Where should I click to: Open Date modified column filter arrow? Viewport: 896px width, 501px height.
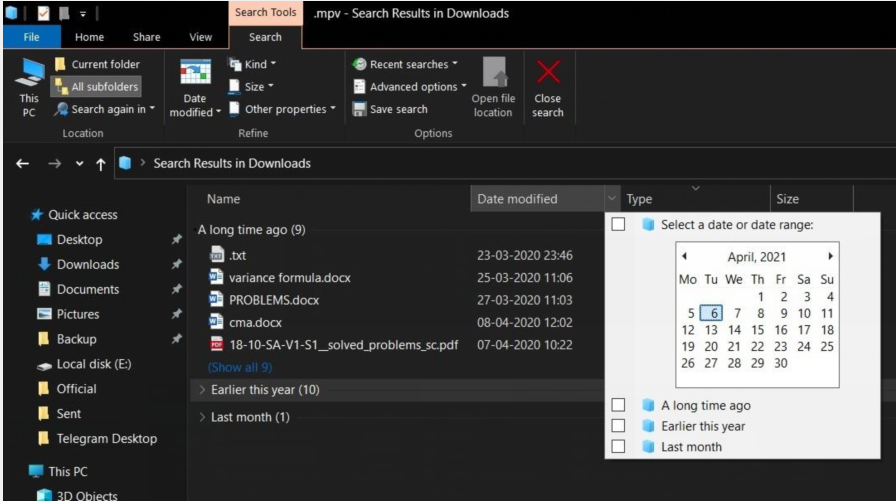[612, 199]
